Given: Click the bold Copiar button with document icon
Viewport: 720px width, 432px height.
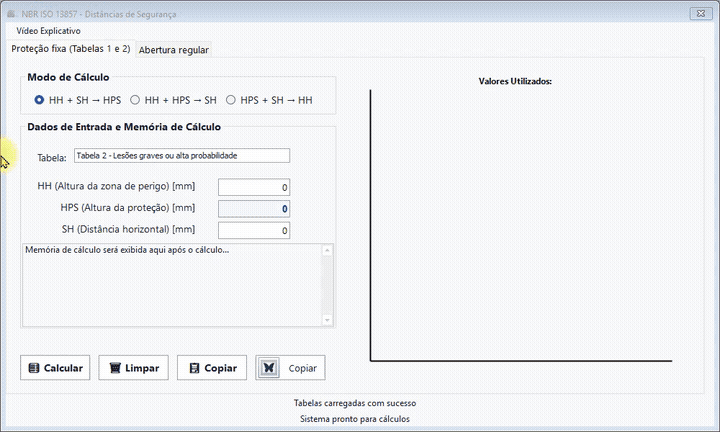Looking at the screenshot, I should (212, 368).
